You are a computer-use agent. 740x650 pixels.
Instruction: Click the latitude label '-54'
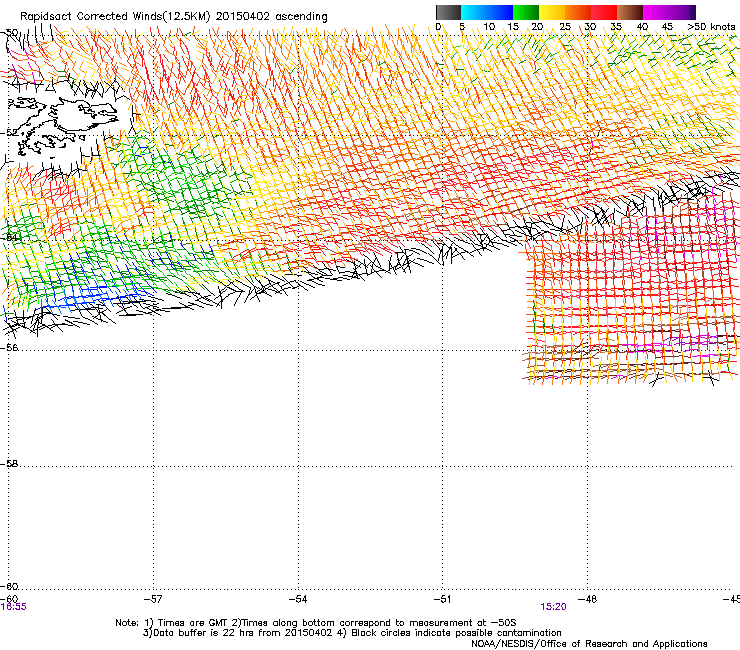(x=9, y=237)
